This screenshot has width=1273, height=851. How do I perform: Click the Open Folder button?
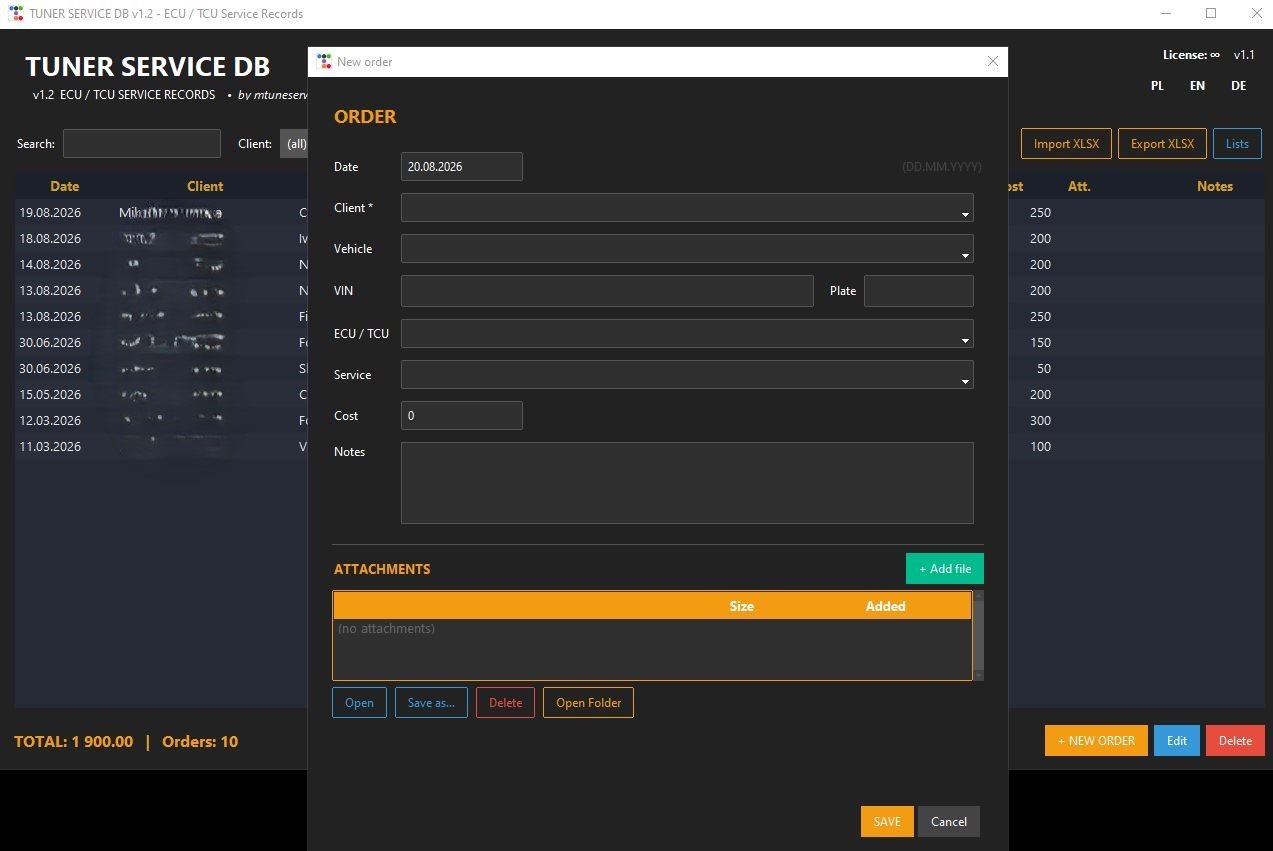(x=588, y=702)
